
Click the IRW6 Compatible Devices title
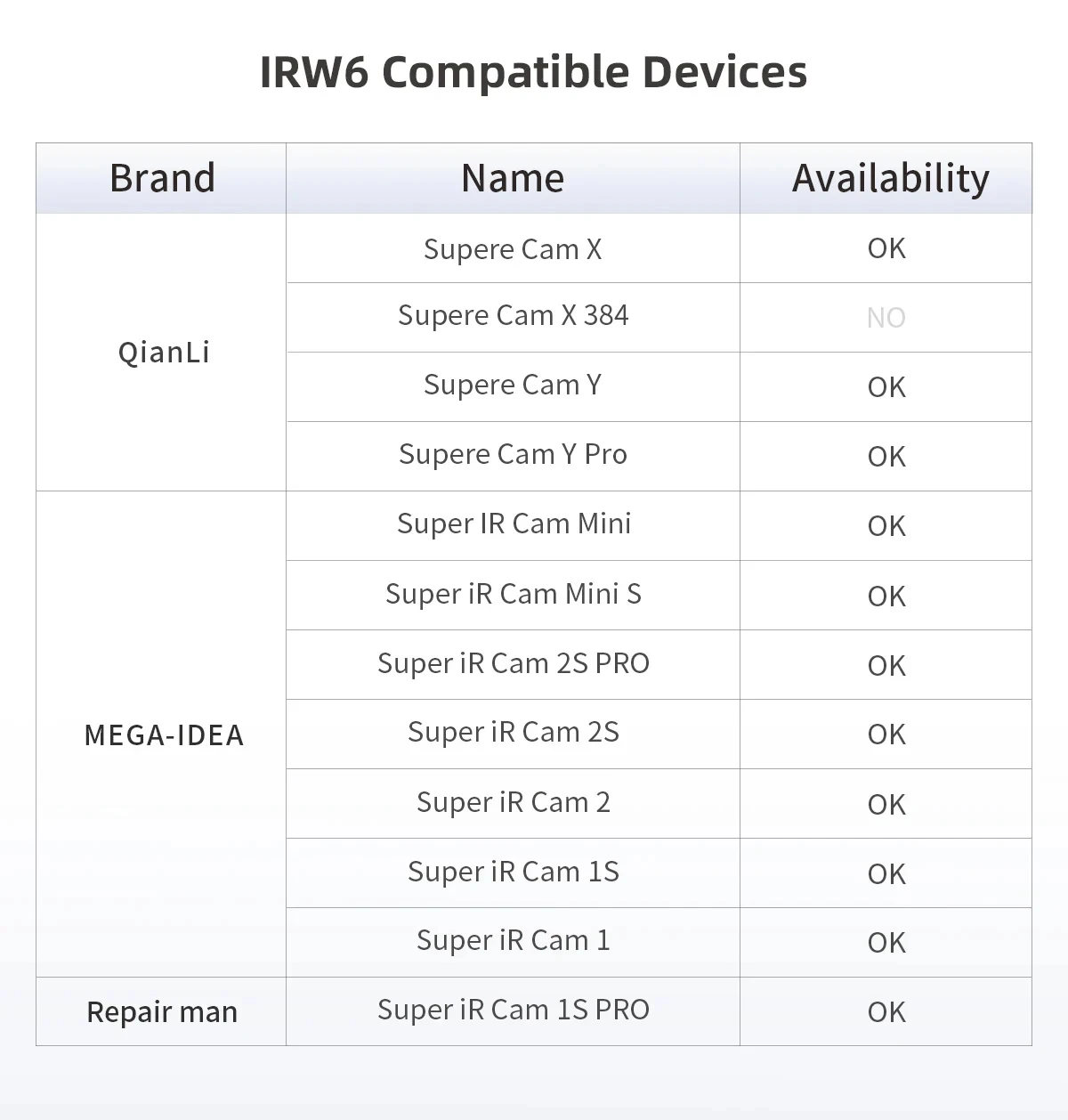coord(533,72)
